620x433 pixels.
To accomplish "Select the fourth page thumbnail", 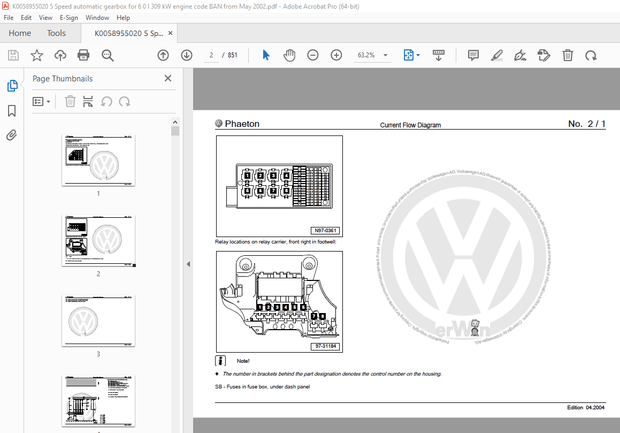I will point(98,401).
